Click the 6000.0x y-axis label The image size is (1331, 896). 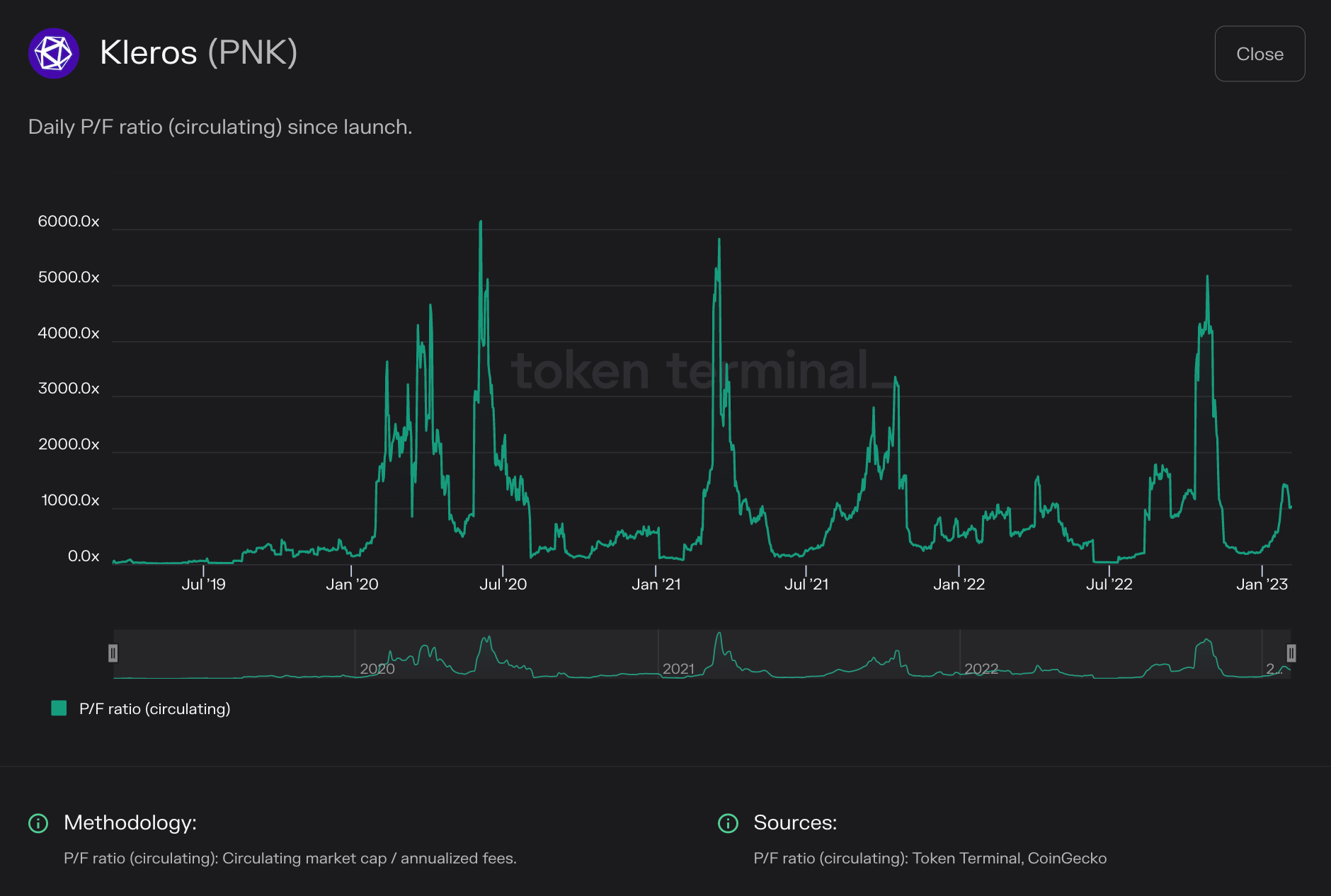pos(69,222)
